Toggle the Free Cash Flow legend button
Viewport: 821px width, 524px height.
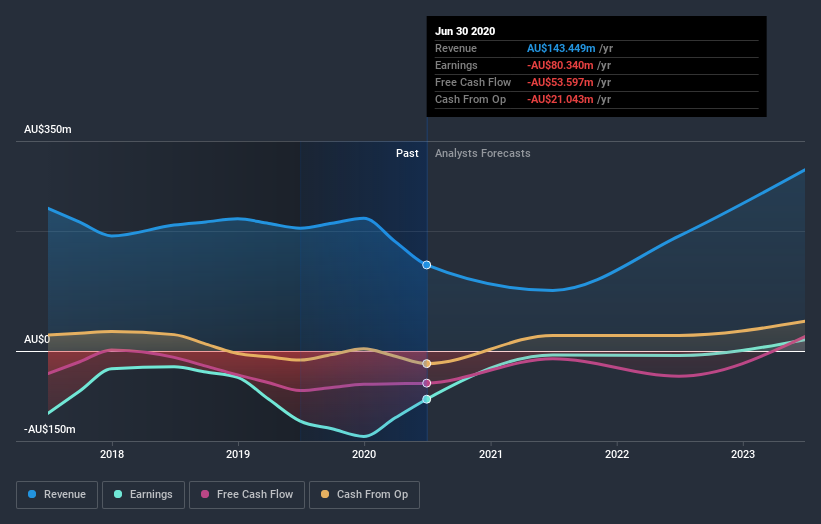247,495
